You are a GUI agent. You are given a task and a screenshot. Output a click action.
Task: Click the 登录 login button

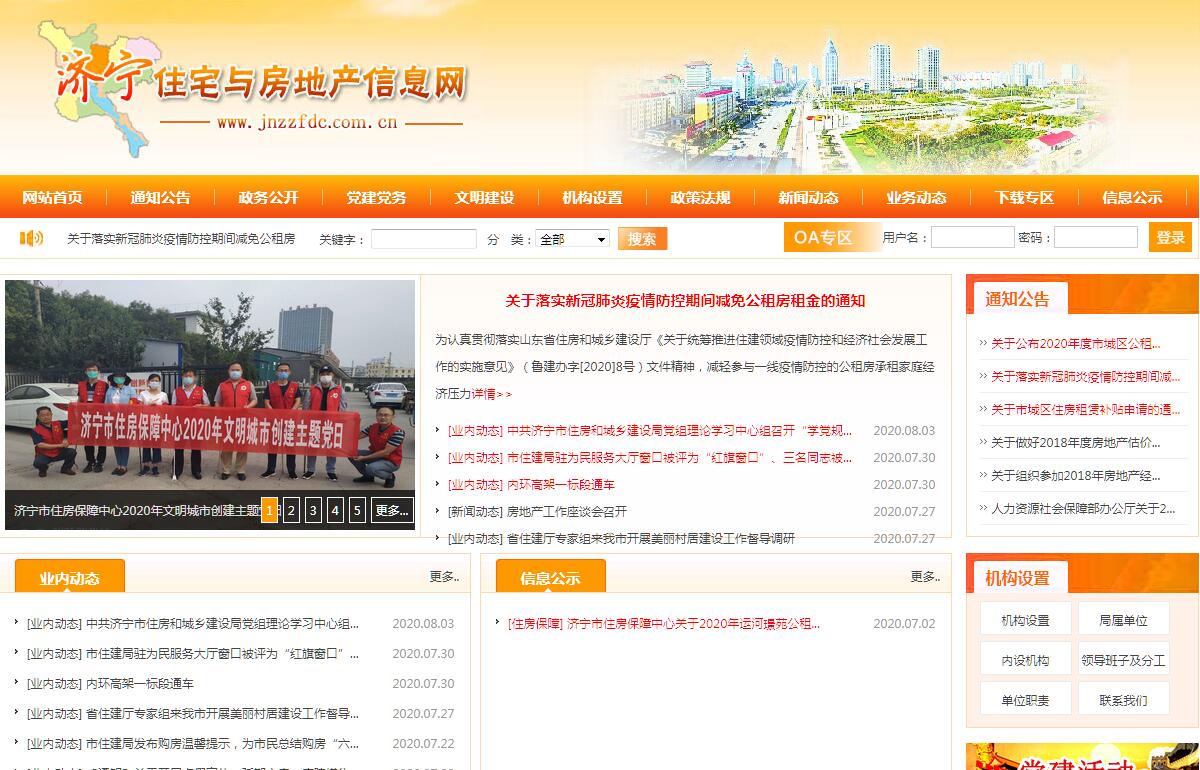[x=1170, y=238]
